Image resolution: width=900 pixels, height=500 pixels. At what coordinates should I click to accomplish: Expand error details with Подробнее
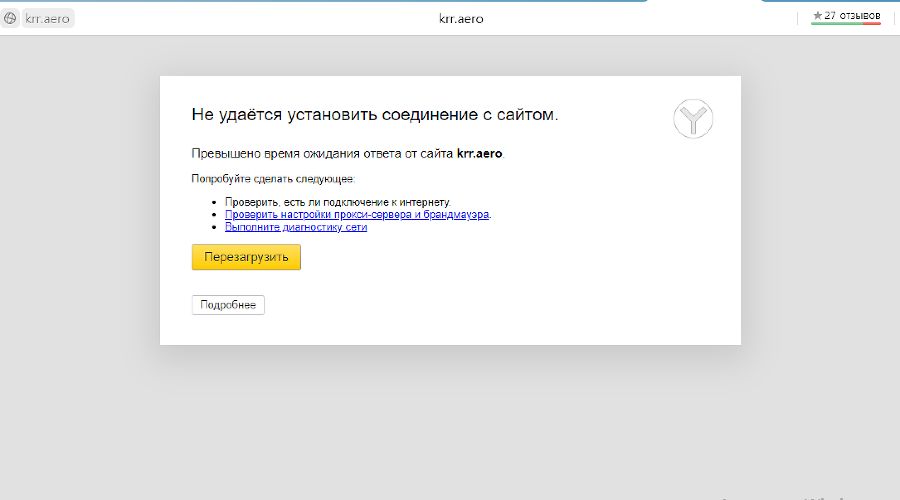(x=228, y=305)
